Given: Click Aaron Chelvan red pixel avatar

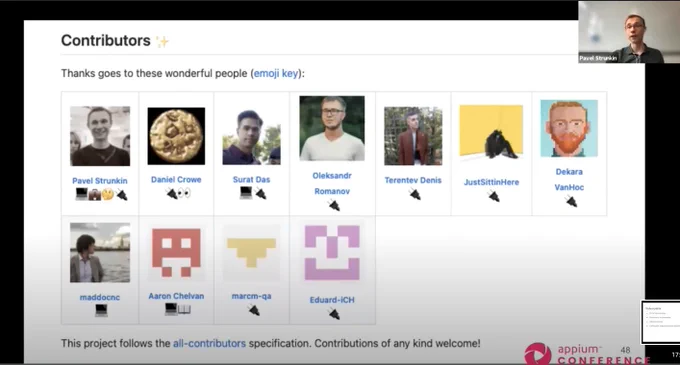Looking at the screenshot, I should click(x=176, y=252).
